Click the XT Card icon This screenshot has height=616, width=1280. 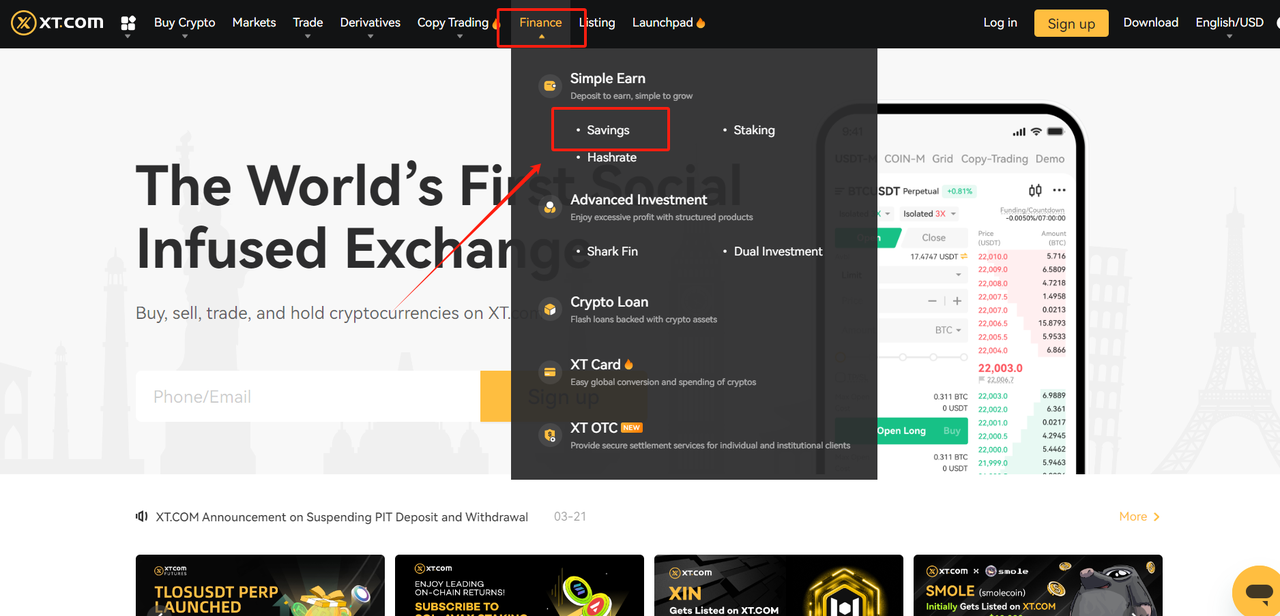(549, 372)
